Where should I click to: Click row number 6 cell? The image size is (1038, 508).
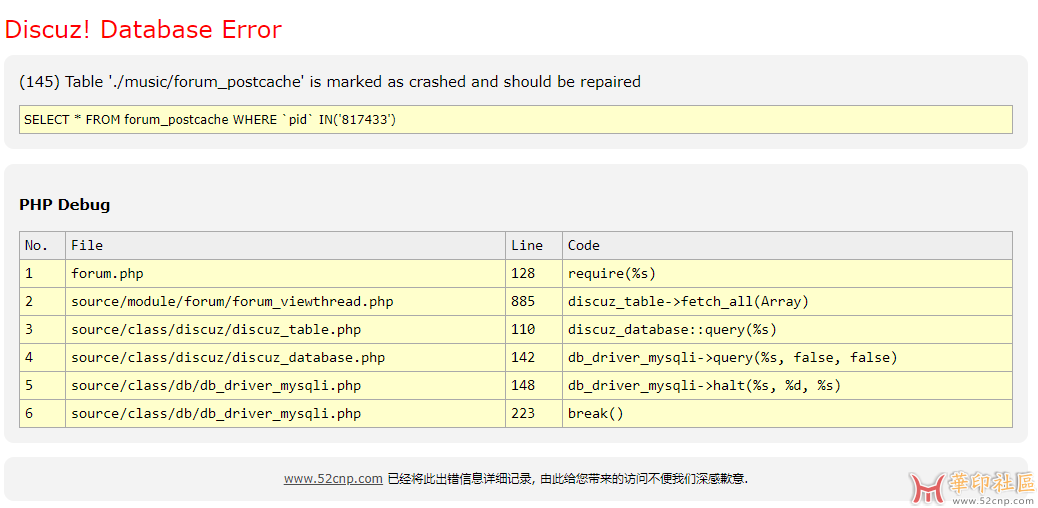42,413
